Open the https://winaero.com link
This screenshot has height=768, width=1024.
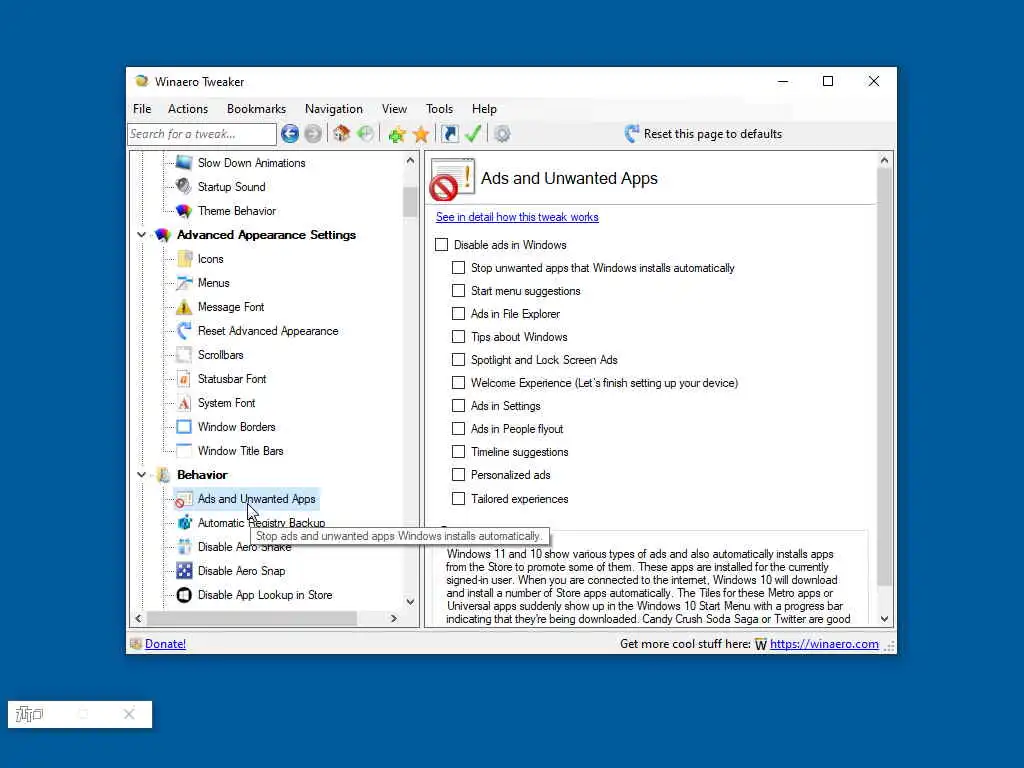[824, 644]
